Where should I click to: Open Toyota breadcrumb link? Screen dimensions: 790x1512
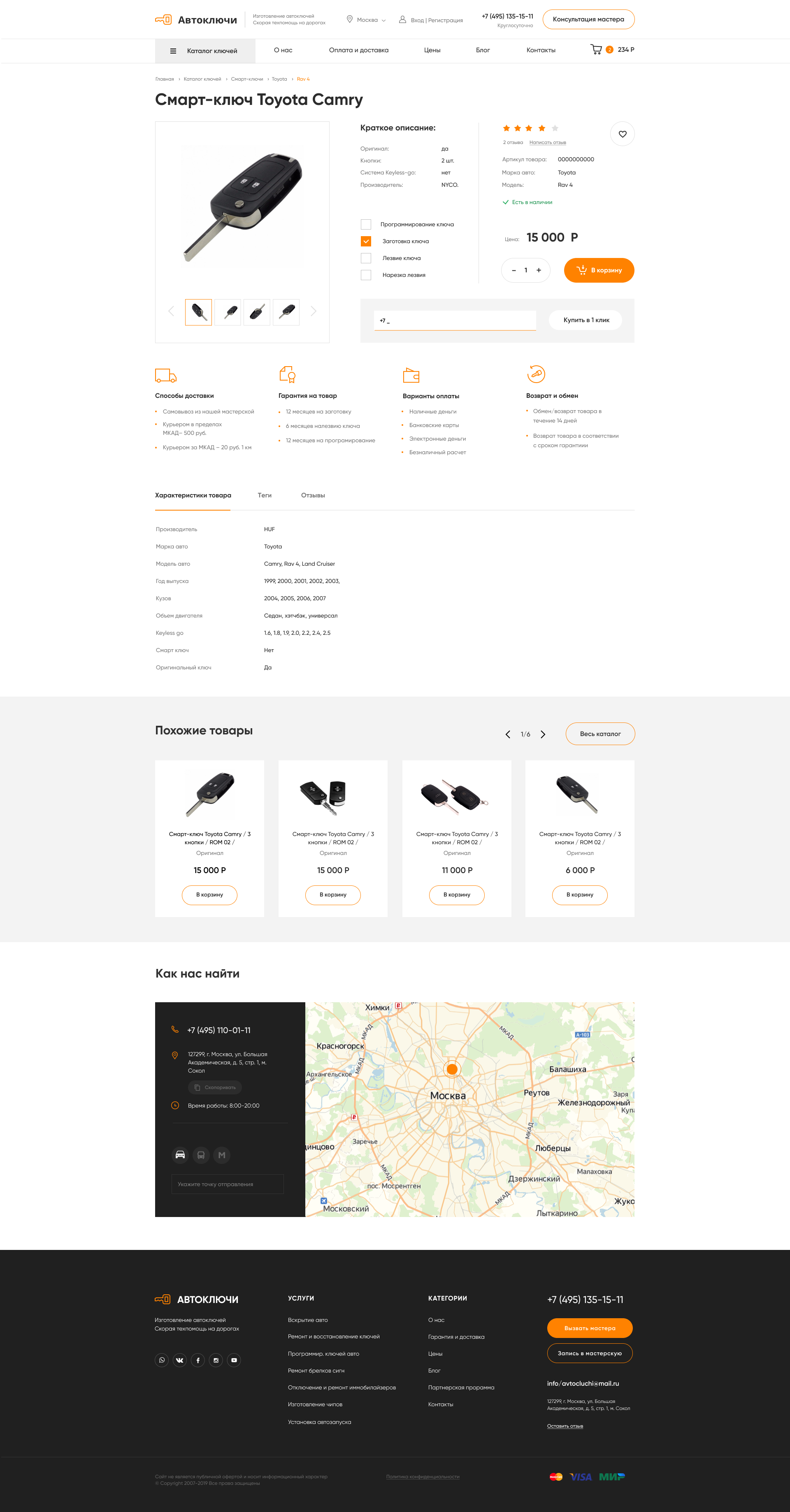[279, 79]
